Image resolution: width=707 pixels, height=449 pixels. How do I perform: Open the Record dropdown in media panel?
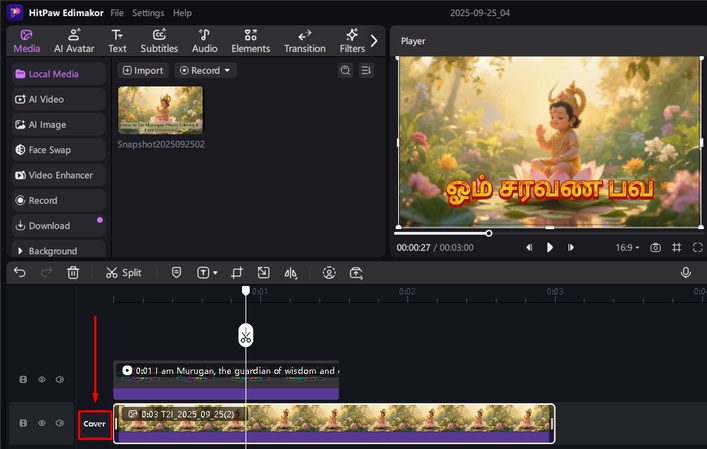pos(205,70)
